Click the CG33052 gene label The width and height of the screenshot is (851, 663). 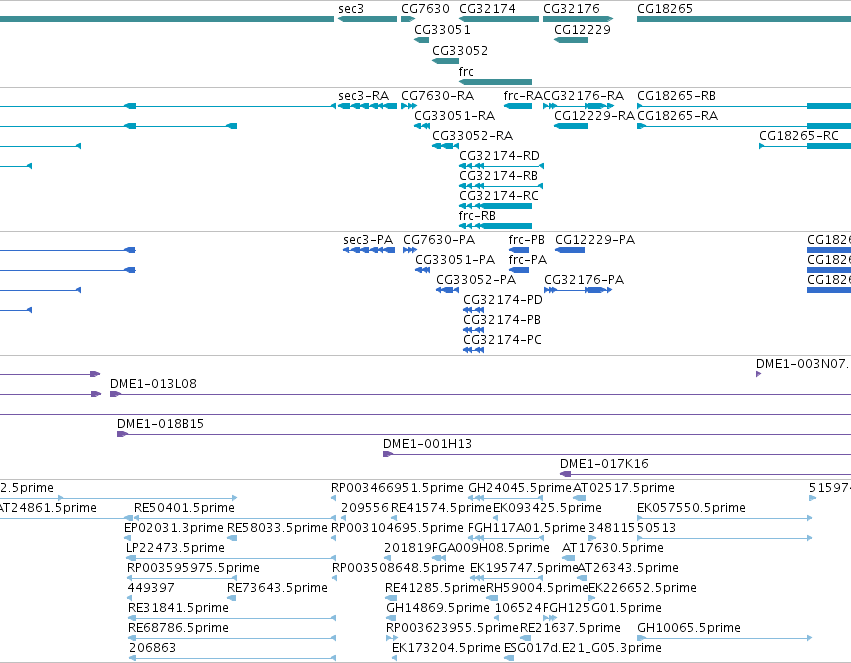[460, 50]
